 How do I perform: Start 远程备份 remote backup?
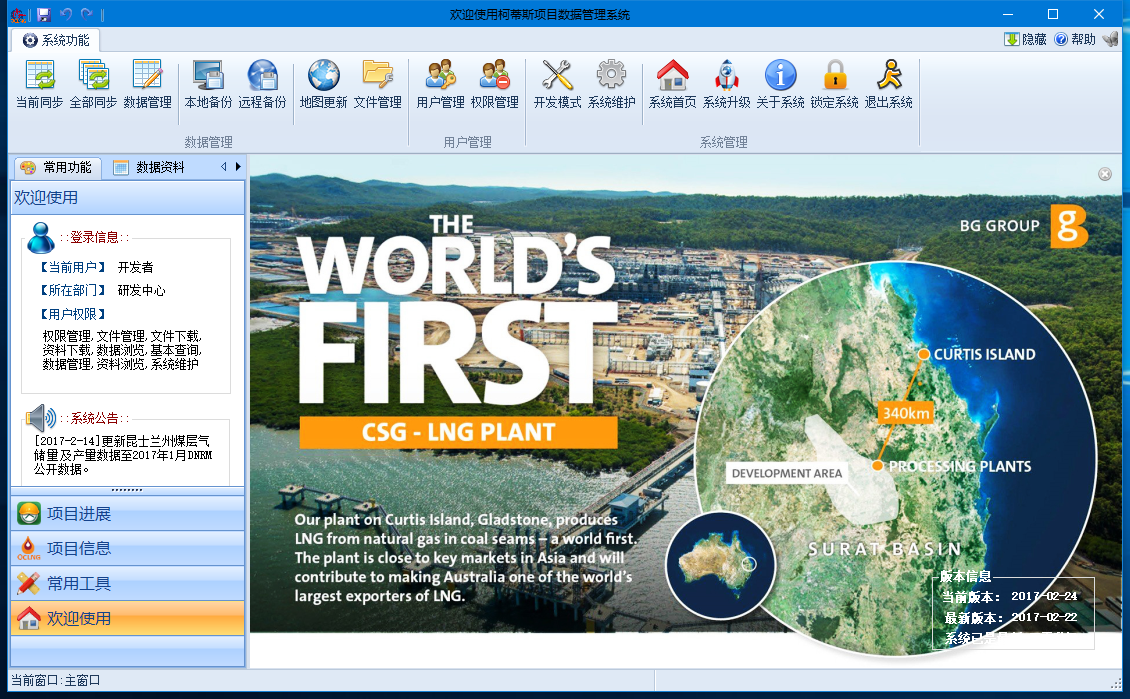coord(262,84)
